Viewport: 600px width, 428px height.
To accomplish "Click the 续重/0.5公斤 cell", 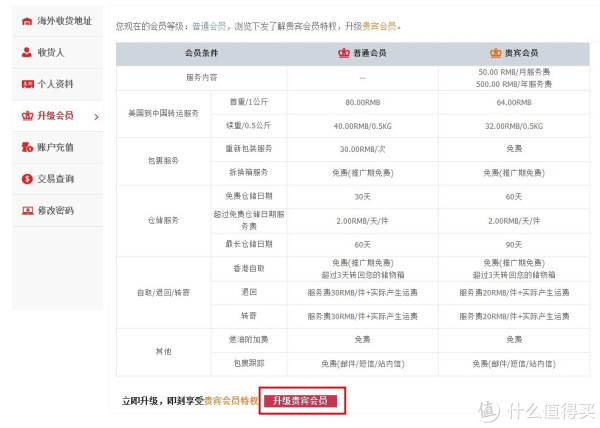I will tap(249, 125).
